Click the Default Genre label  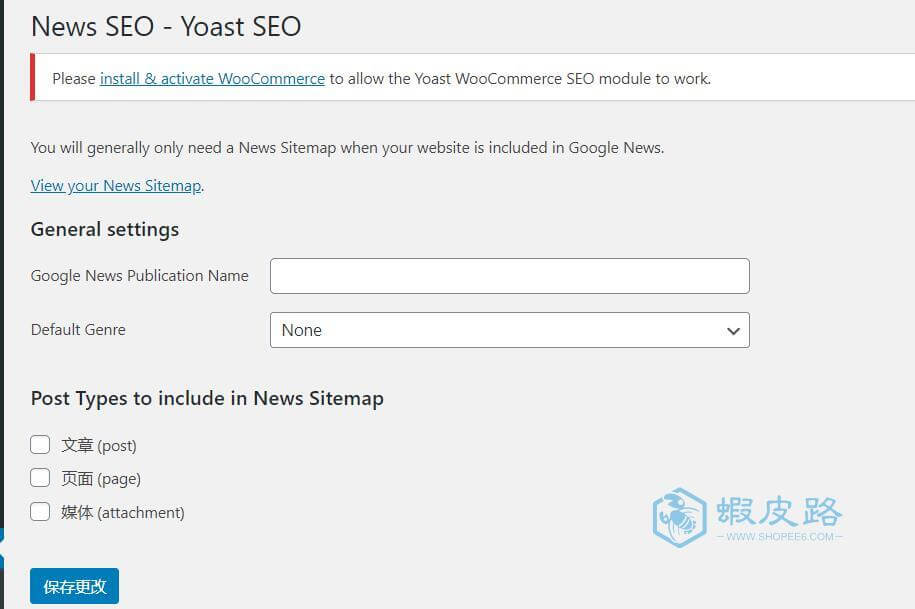coord(78,330)
